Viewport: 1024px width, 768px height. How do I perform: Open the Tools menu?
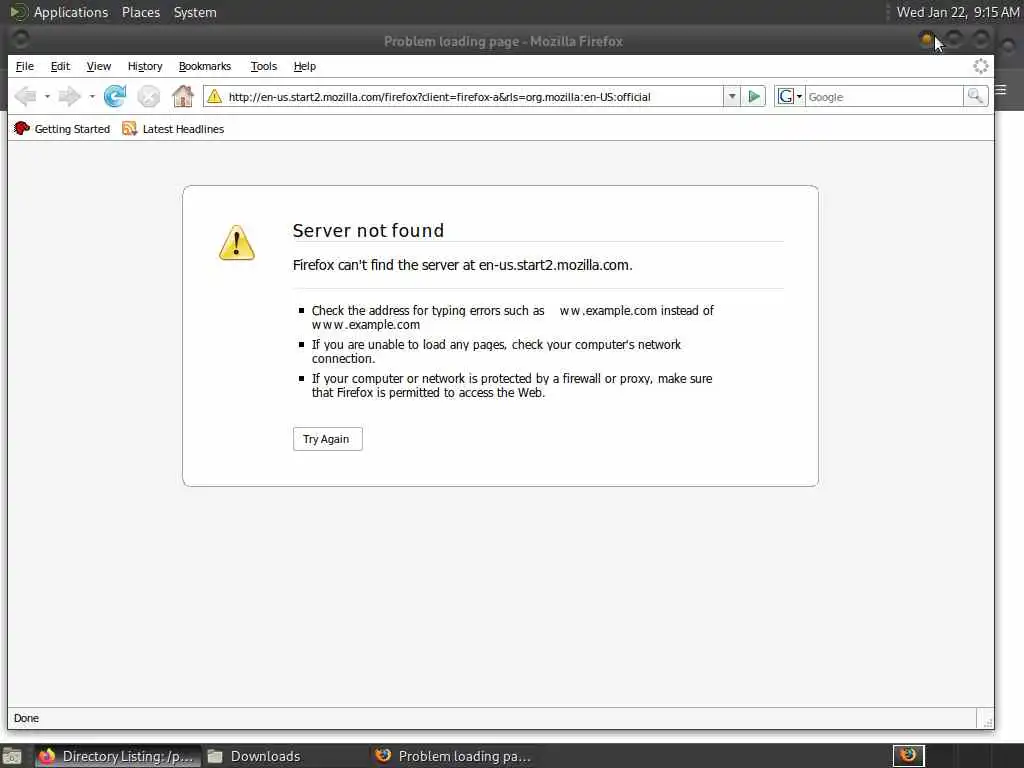point(264,66)
